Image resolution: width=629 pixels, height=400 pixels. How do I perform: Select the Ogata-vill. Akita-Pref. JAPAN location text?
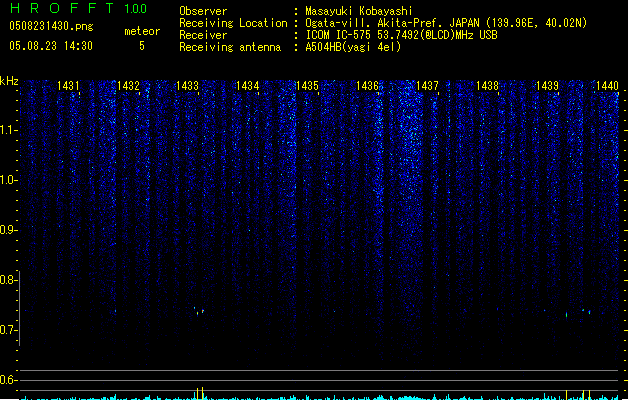(446, 23)
